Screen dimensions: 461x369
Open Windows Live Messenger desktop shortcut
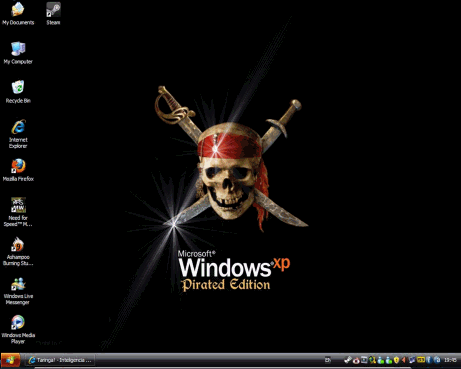click(x=18, y=291)
